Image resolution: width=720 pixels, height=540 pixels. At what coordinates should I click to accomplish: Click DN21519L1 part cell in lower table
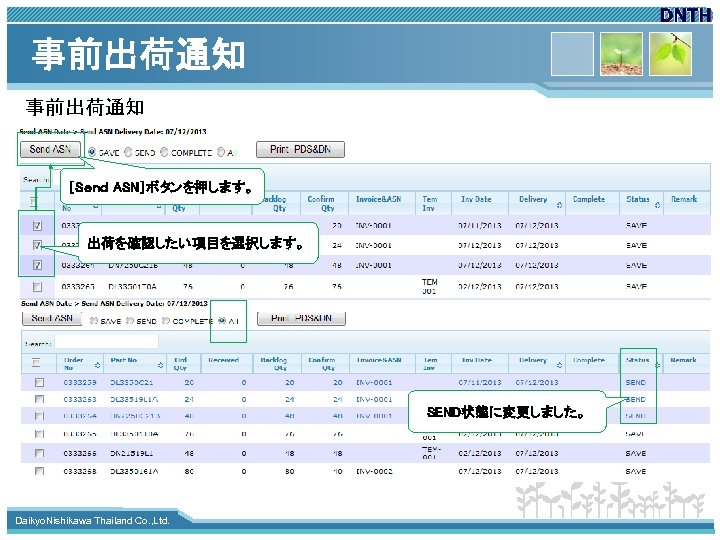pos(132,453)
